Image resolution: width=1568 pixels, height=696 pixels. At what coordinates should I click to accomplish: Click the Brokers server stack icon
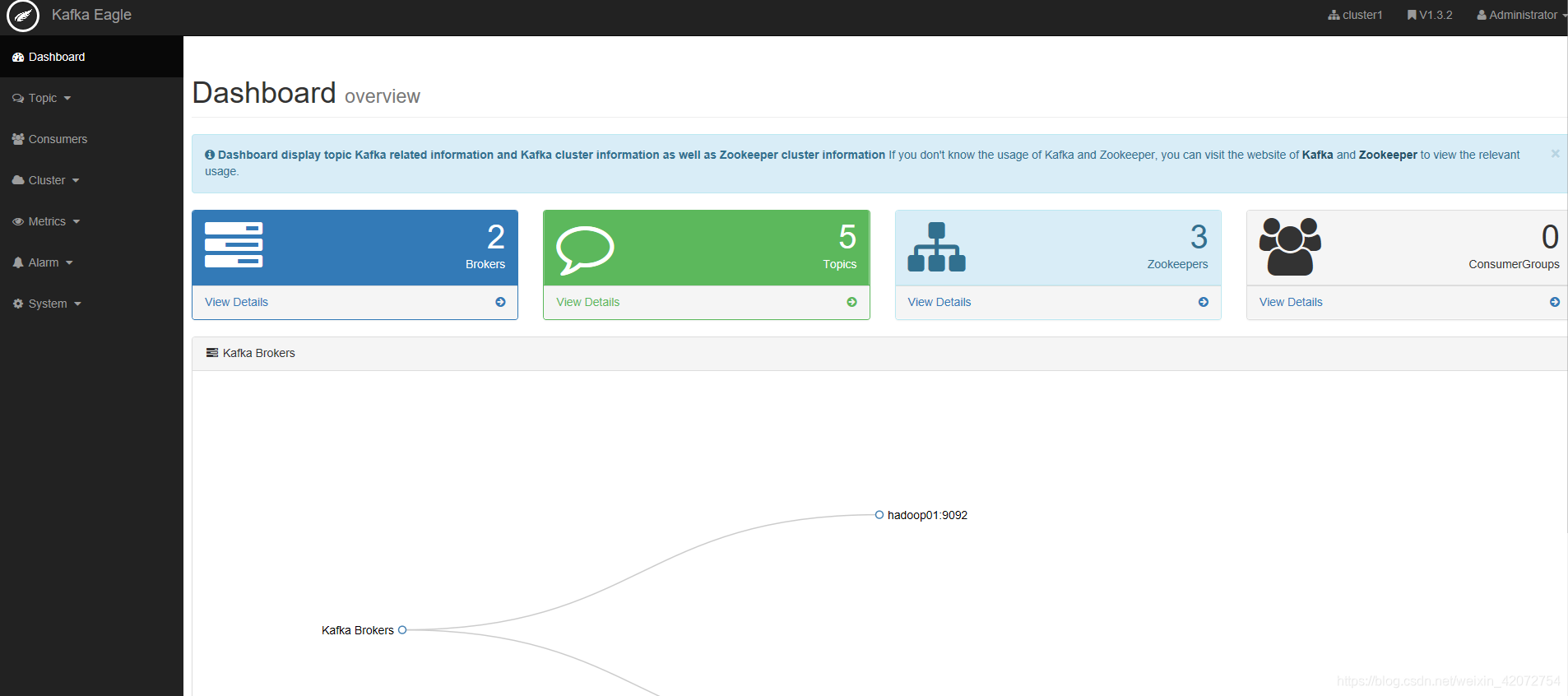click(x=234, y=244)
